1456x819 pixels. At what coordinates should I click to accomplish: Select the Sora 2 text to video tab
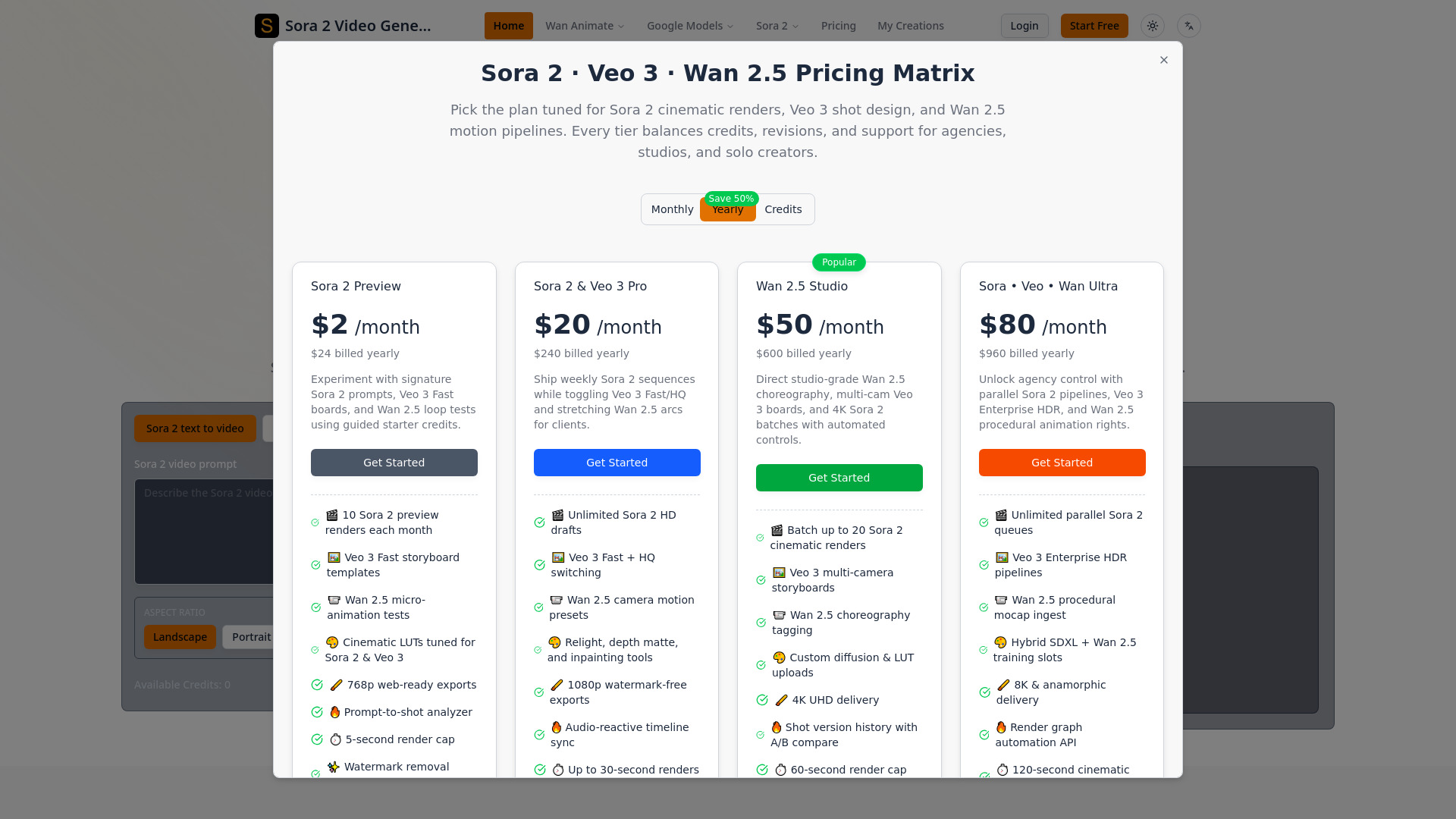[x=195, y=428]
